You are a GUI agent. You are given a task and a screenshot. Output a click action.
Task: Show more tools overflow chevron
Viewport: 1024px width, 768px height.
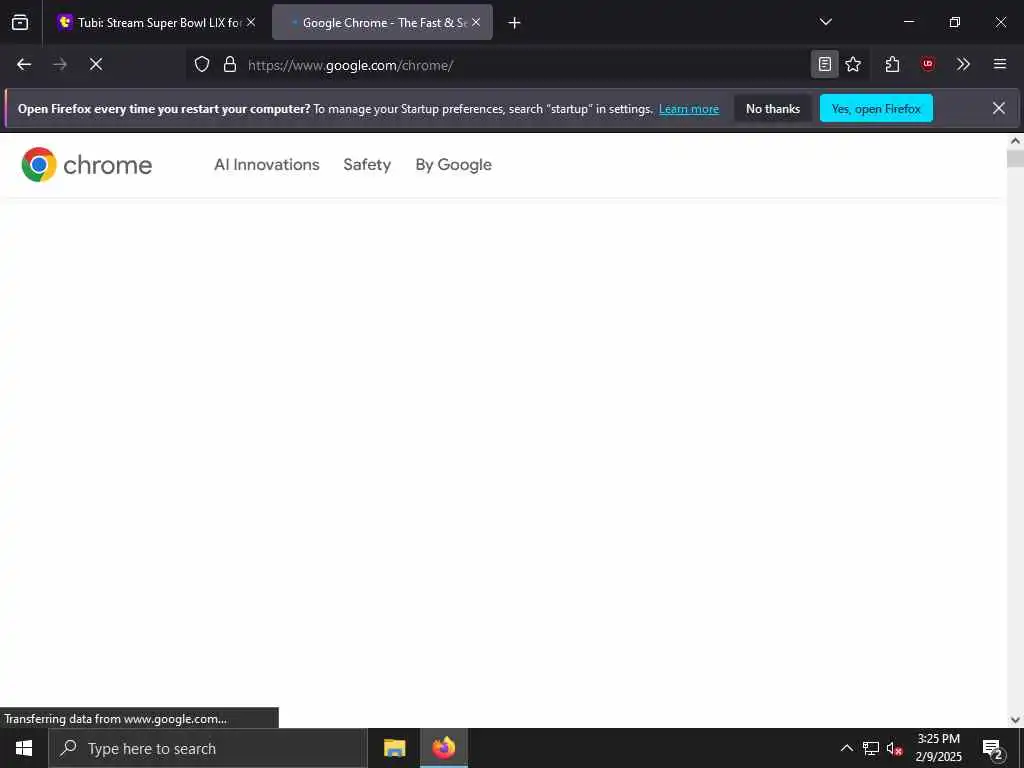point(963,64)
